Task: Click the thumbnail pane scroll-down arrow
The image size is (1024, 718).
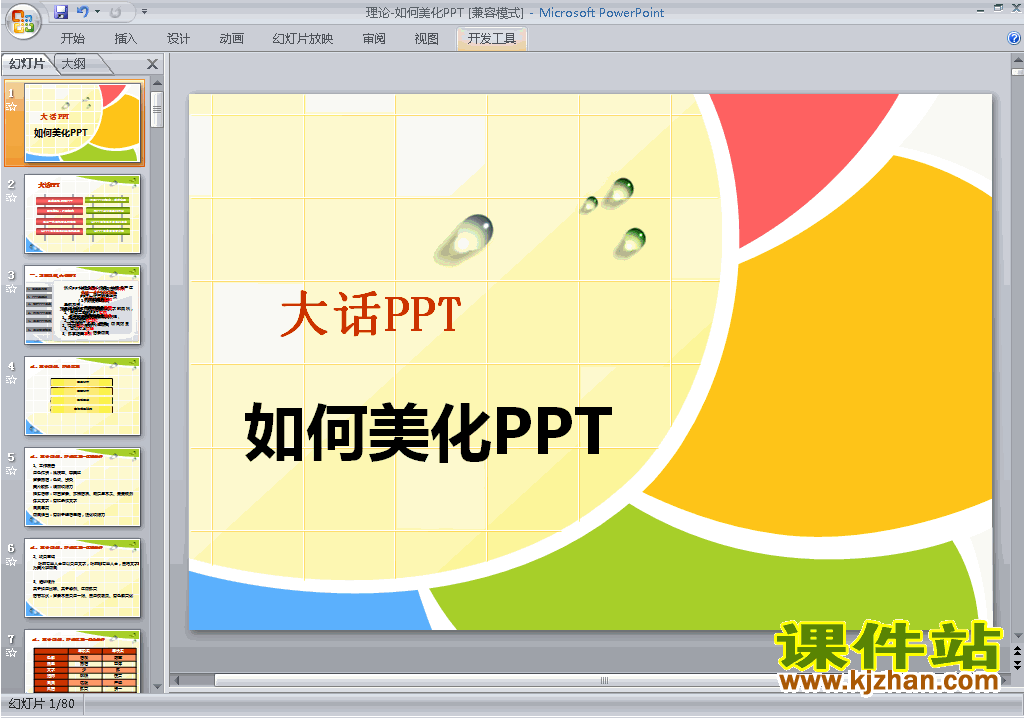Action: tap(157, 687)
